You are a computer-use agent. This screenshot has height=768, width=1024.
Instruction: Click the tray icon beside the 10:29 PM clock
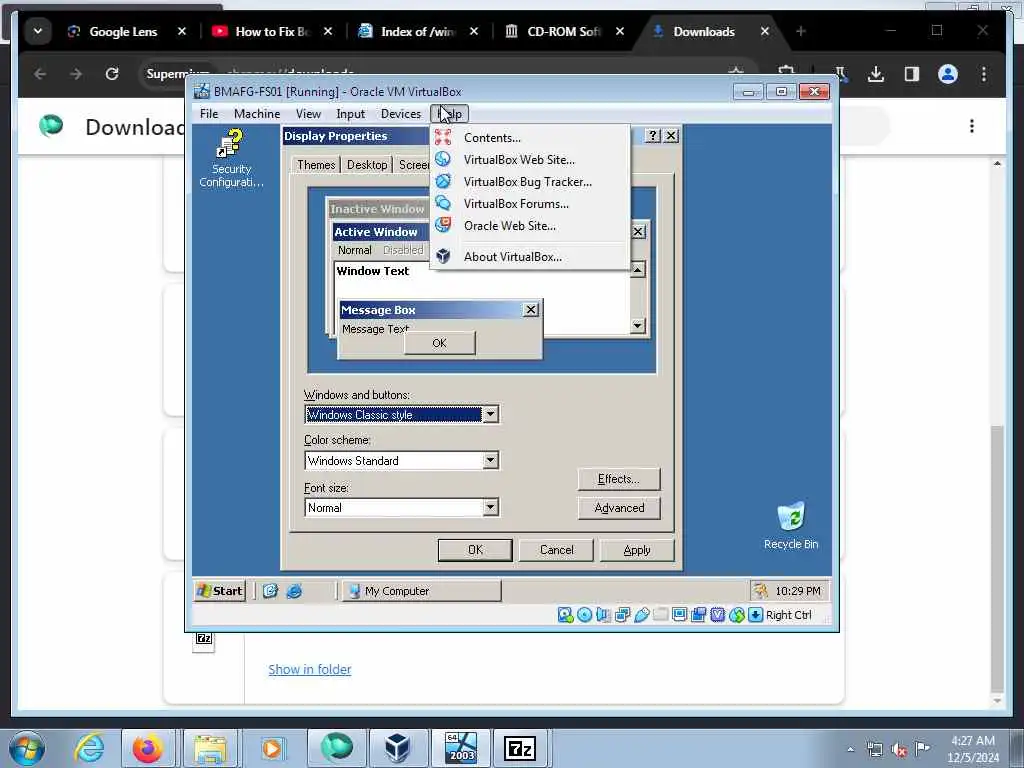pos(761,591)
